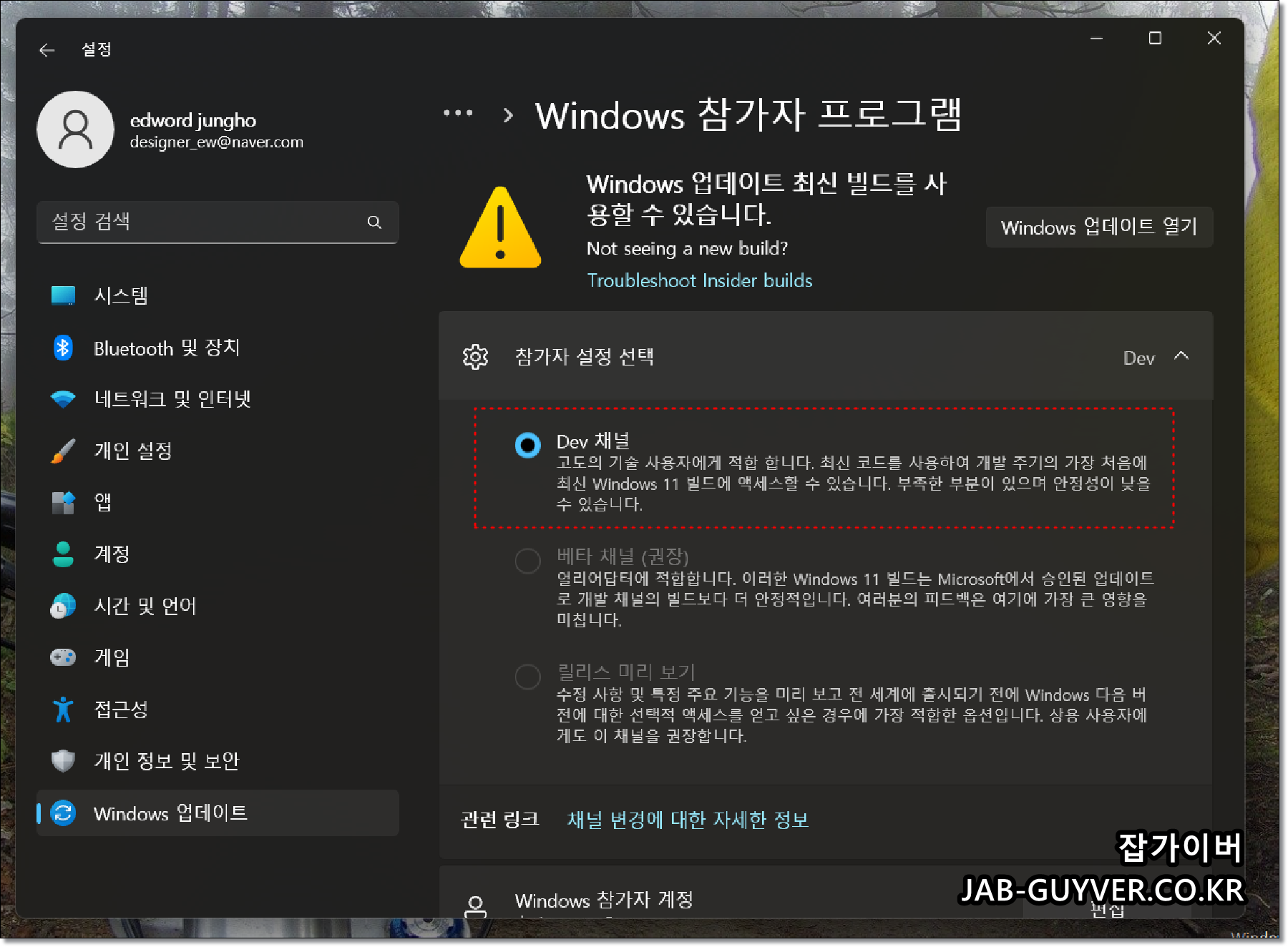This screenshot has width=1288, height=947.
Task: Click the Not seeing a new build? text
Action: click(x=687, y=249)
